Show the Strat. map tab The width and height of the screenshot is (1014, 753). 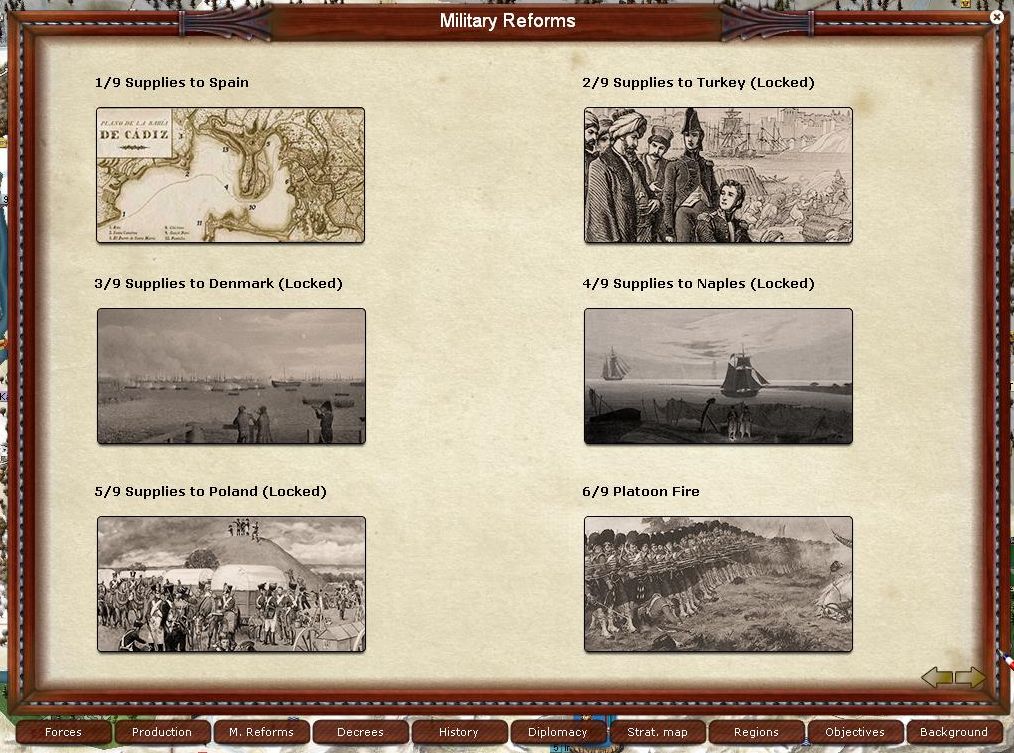[657, 732]
